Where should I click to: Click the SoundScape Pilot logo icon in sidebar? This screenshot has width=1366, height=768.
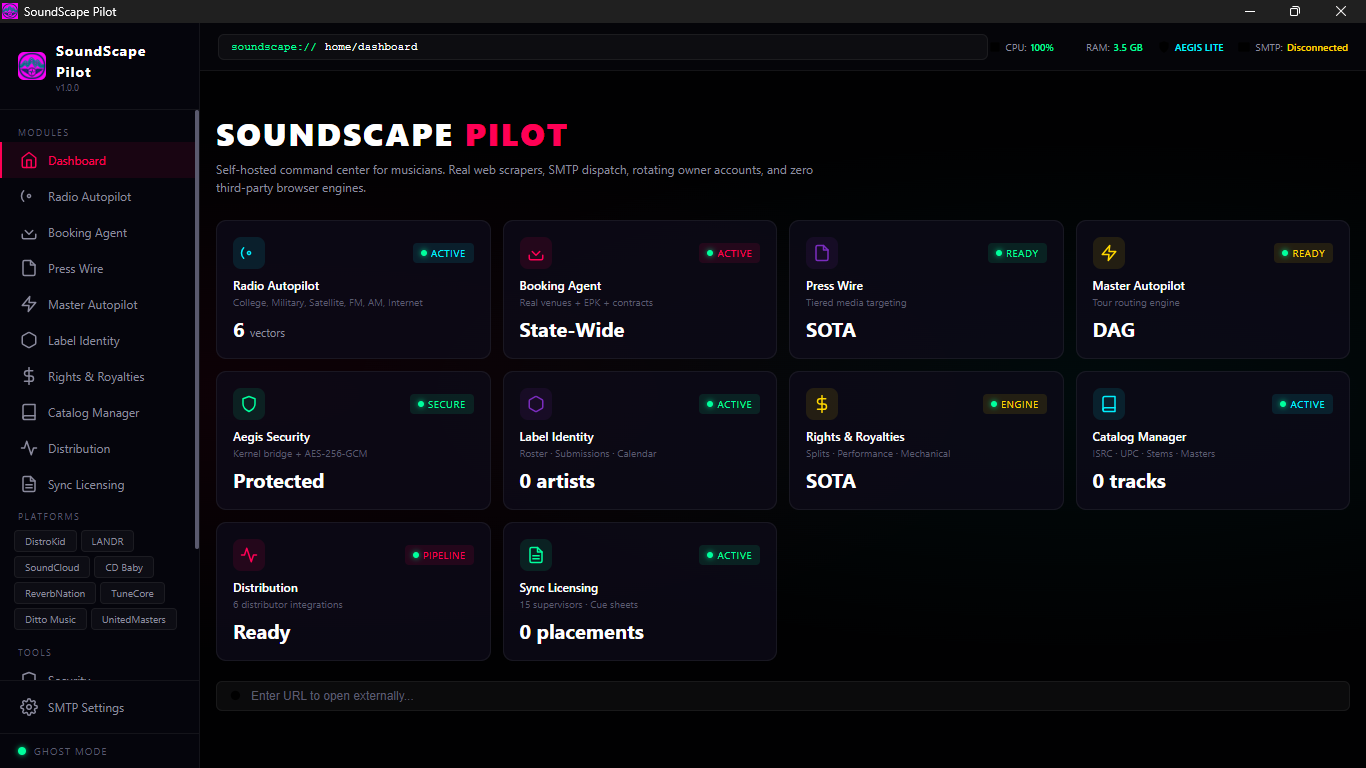pyautogui.click(x=32, y=66)
